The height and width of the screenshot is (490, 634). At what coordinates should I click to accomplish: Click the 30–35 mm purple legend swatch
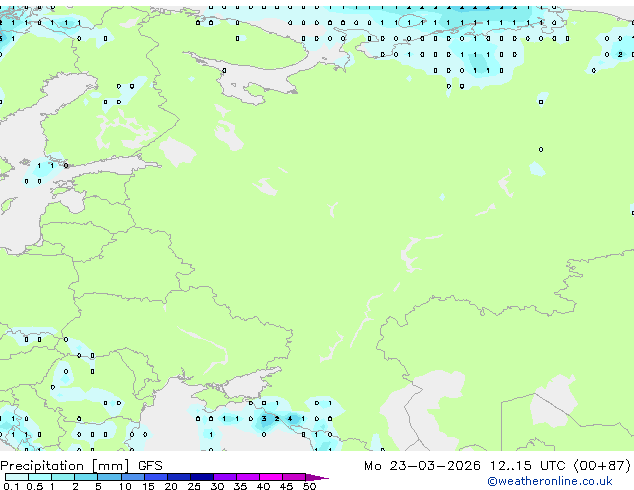225,477
